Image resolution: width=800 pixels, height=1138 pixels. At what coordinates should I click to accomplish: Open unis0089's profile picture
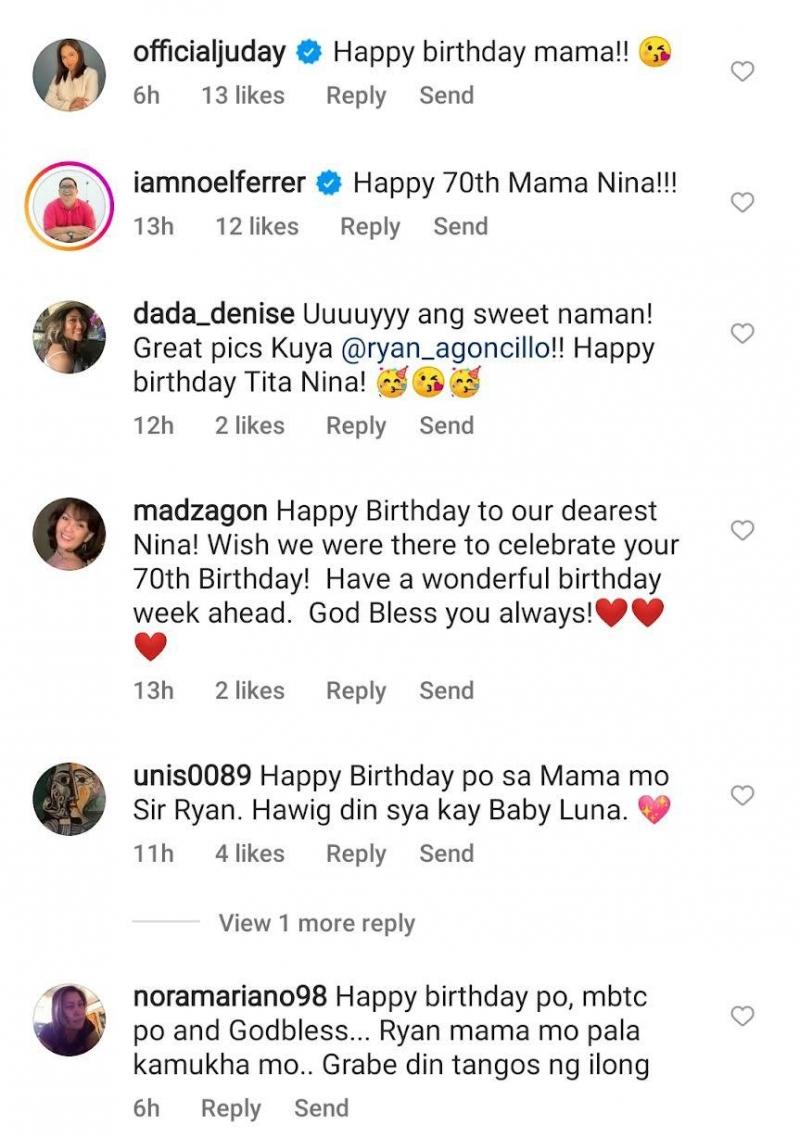click(69, 799)
